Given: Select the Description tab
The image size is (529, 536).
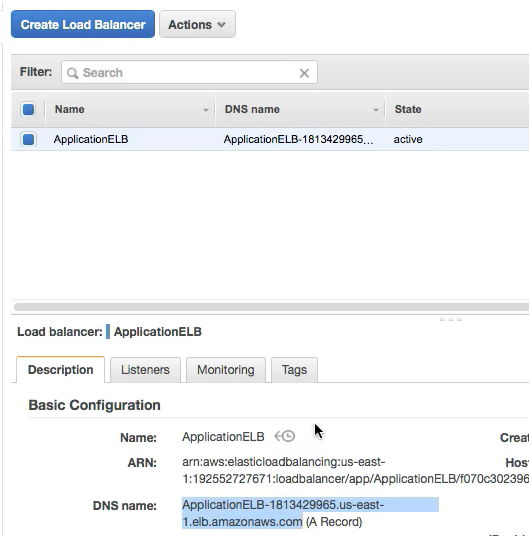Looking at the screenshot, I should point(60,370).
